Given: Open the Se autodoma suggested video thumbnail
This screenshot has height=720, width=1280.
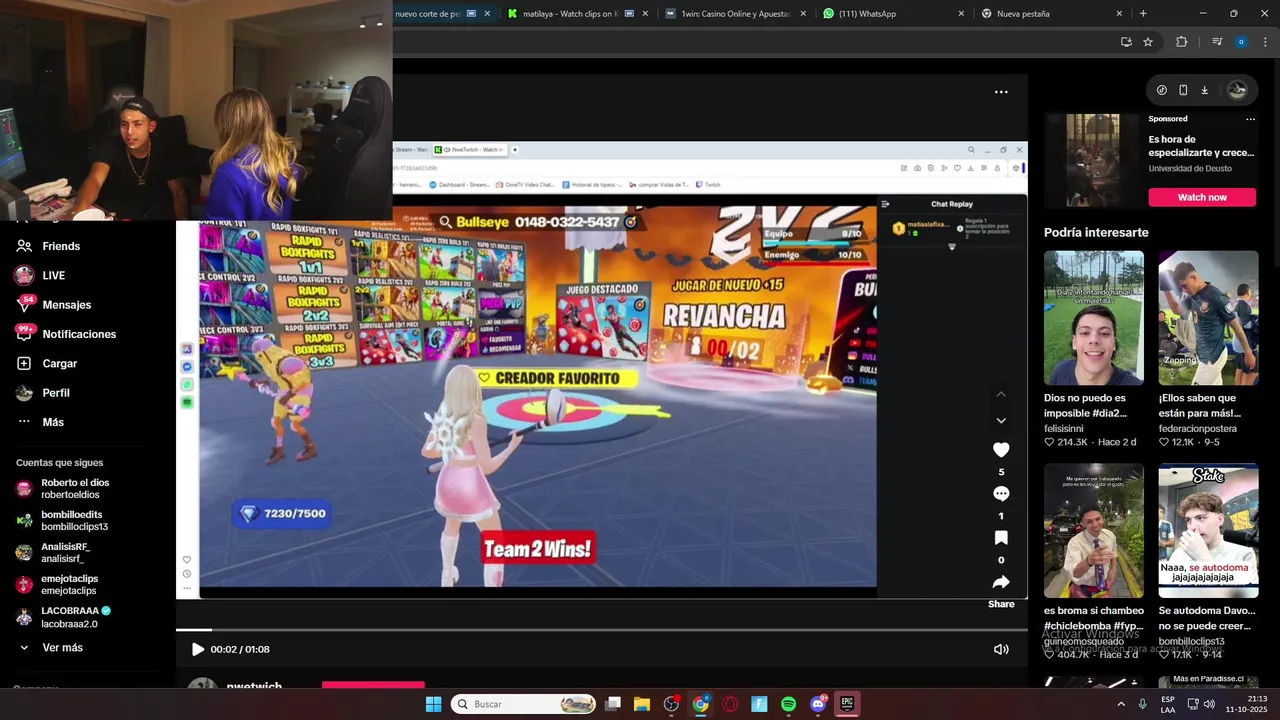Looking at the screenshot, I should pos(1208,531).
